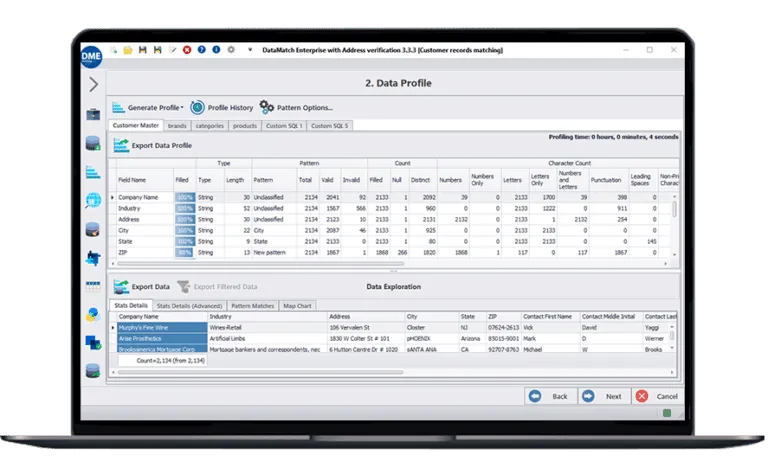768x468 pixels.
Task: Click the red X icon in quick toolbar
Action: [187, 50]
